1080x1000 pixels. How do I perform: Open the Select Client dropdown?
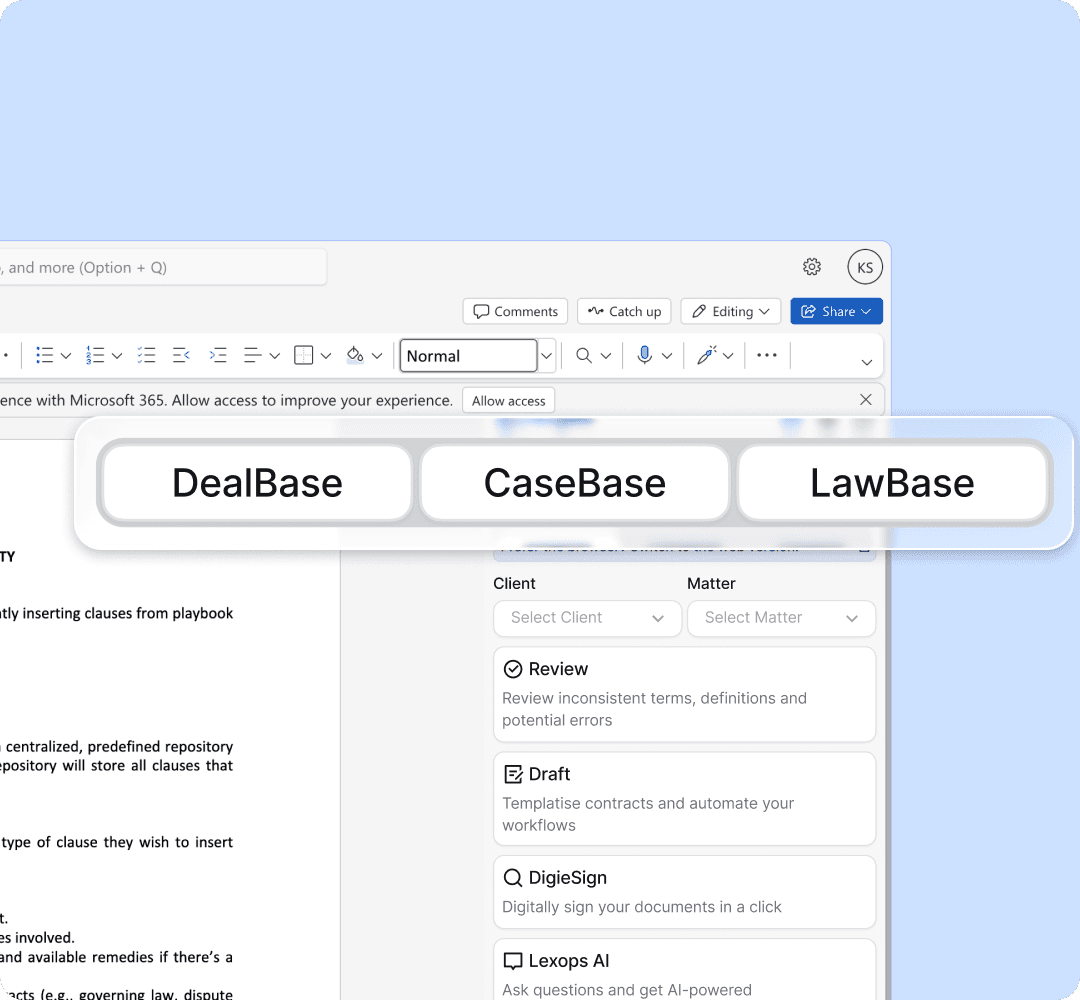point(588,618)
